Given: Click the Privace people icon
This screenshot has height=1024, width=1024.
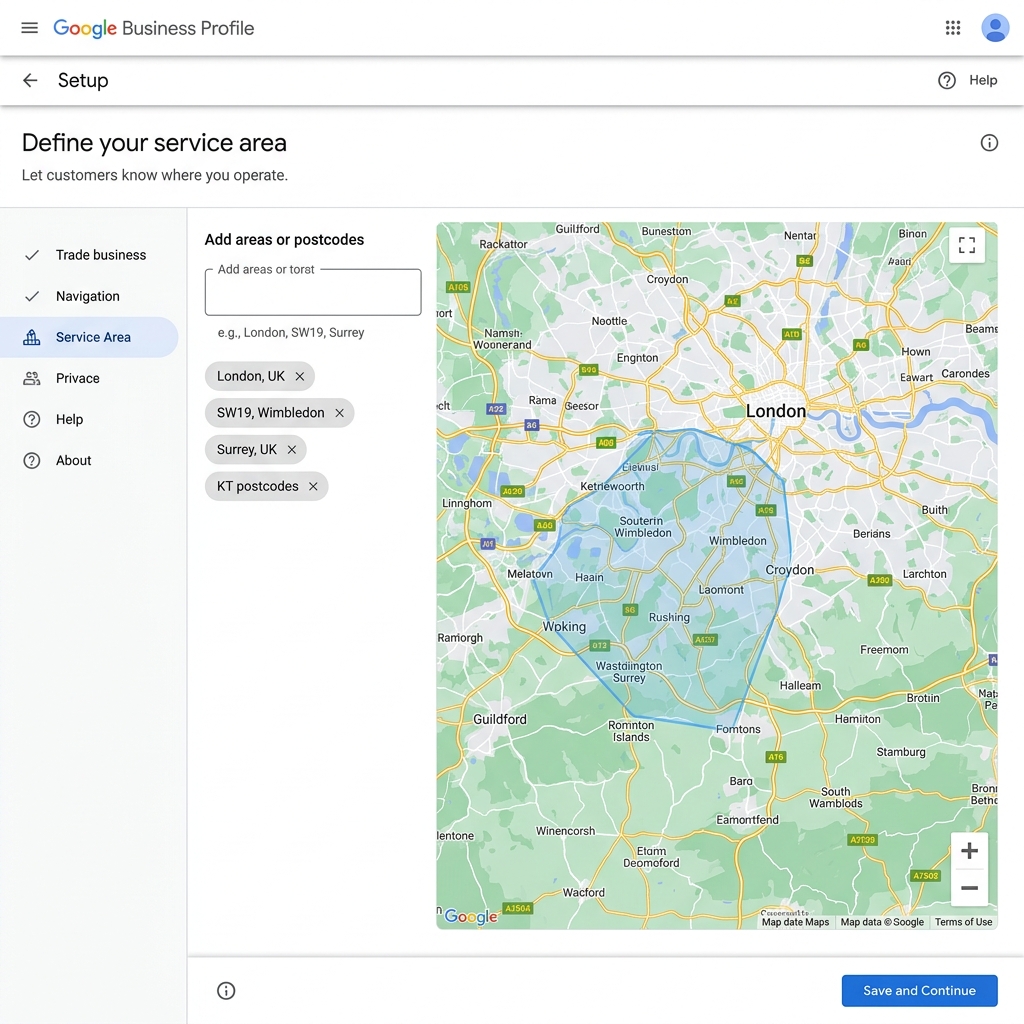Looking at the screenshot, I should [32, 378].
